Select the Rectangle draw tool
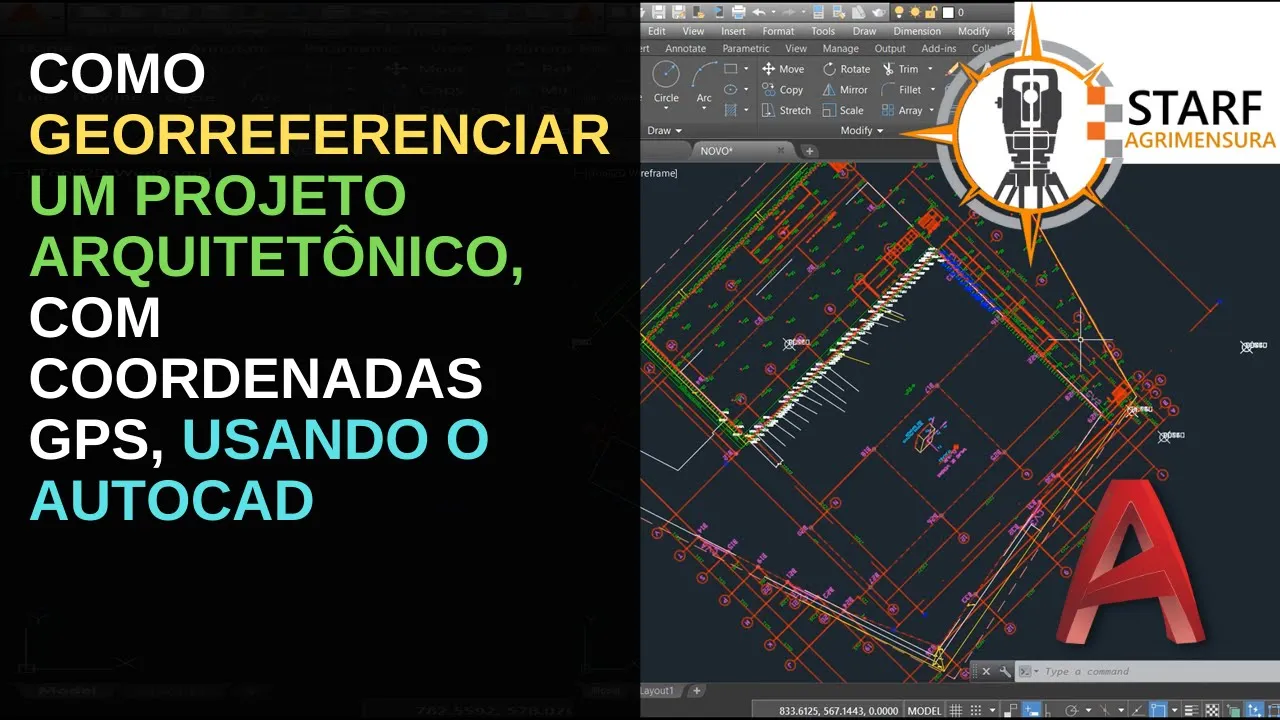Image resolution: width=1280 pixels, height=720 pixels. pos(731,69)
